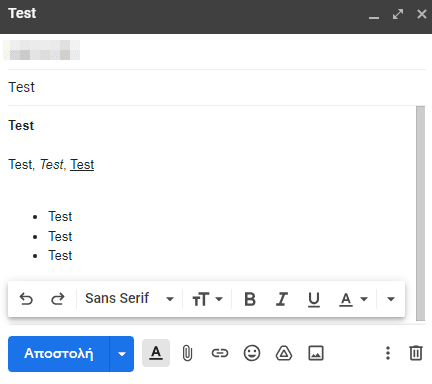Open the text color dropdown
The image size is (432, 384).
(x=353, y=299)
